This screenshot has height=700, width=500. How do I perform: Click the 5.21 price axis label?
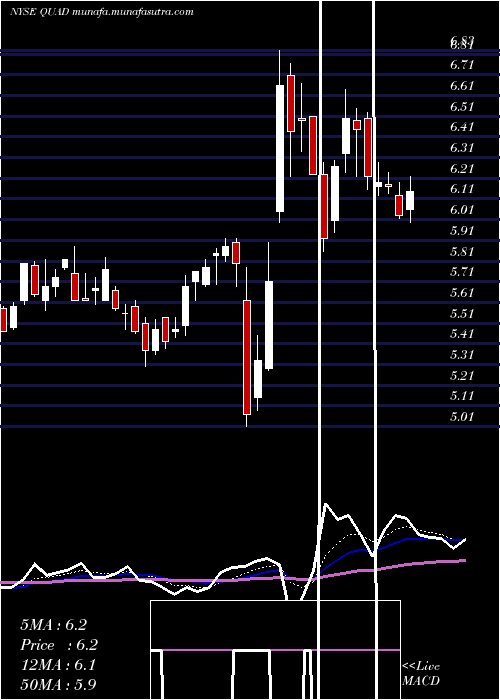(462, 375)
